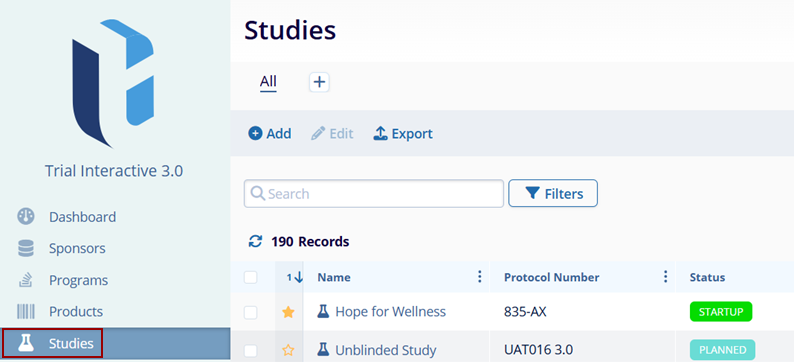Click the Programs stack icon
Viewport: 794px width, 362px height.
pyautogui.click(x=26, y=279)
